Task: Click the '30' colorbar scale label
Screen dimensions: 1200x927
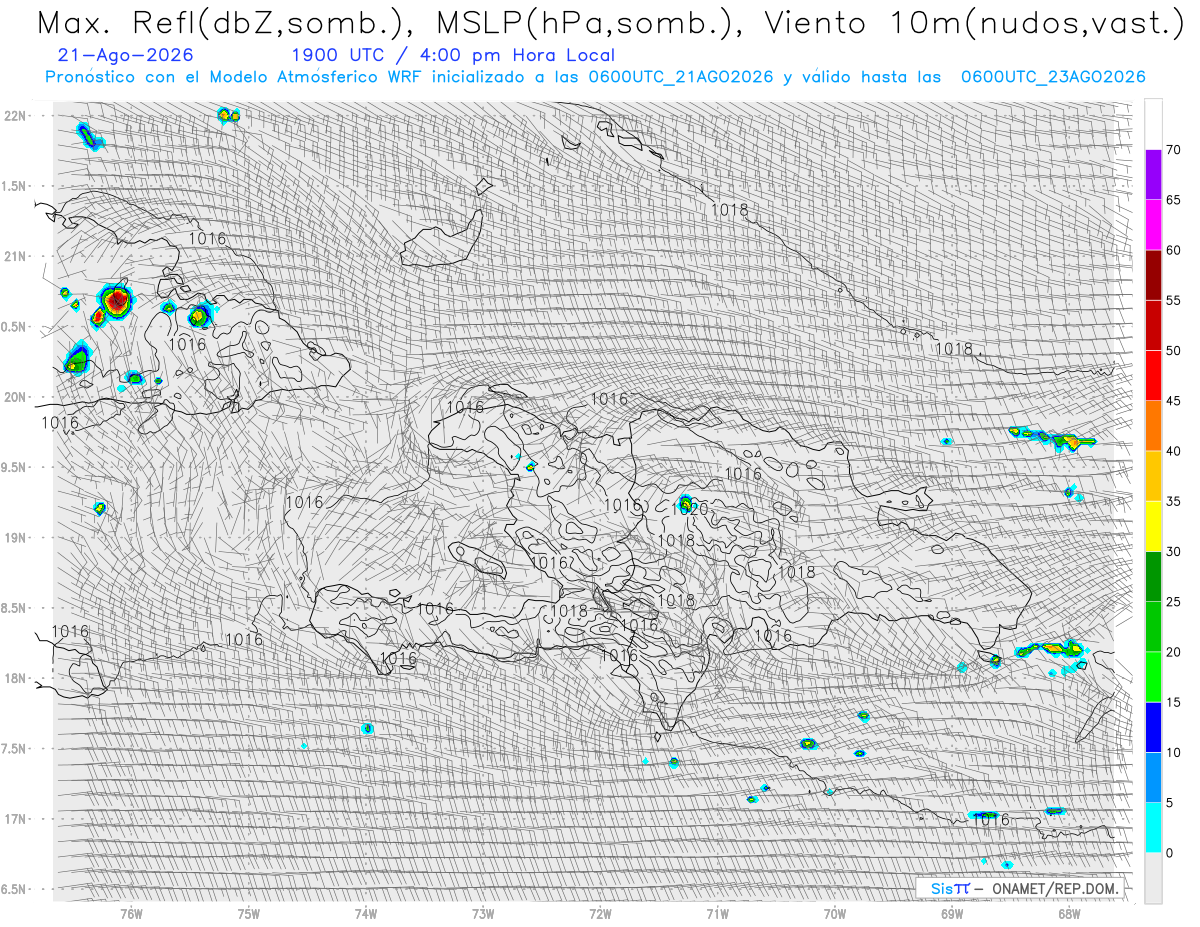Action: coord(1173,551)
